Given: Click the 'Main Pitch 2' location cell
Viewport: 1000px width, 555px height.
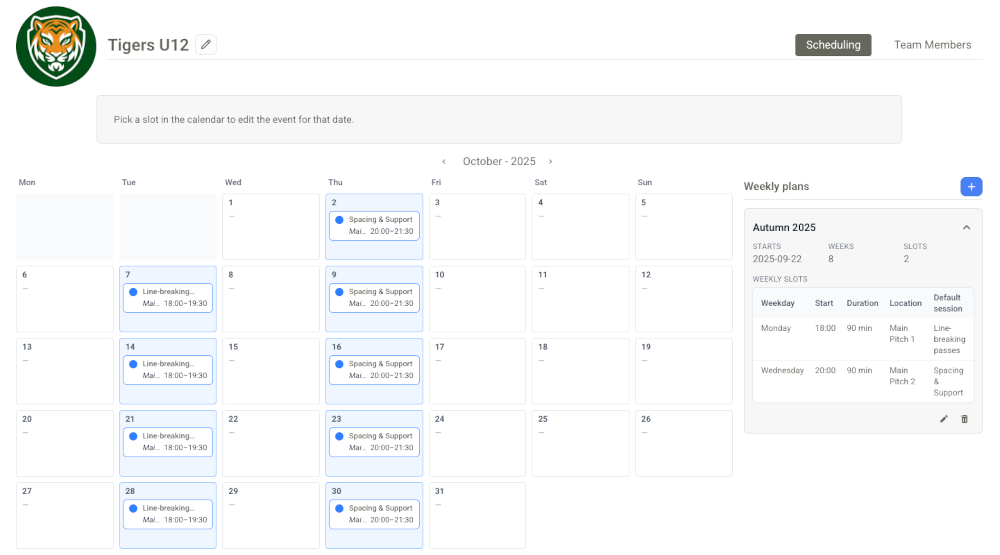Looking at the screenshot, I should [x=902, y=376].
